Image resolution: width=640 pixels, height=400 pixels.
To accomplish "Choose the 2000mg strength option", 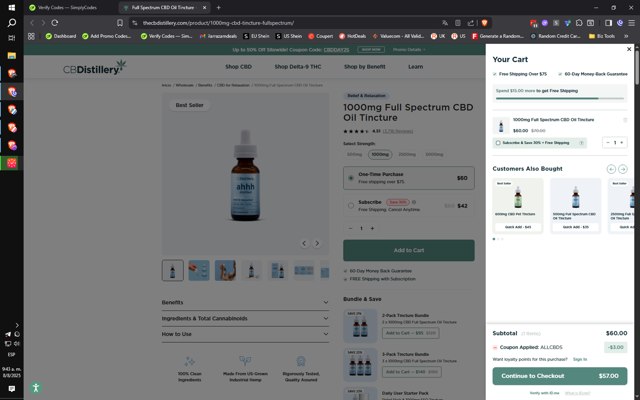I will coord(407,155).
